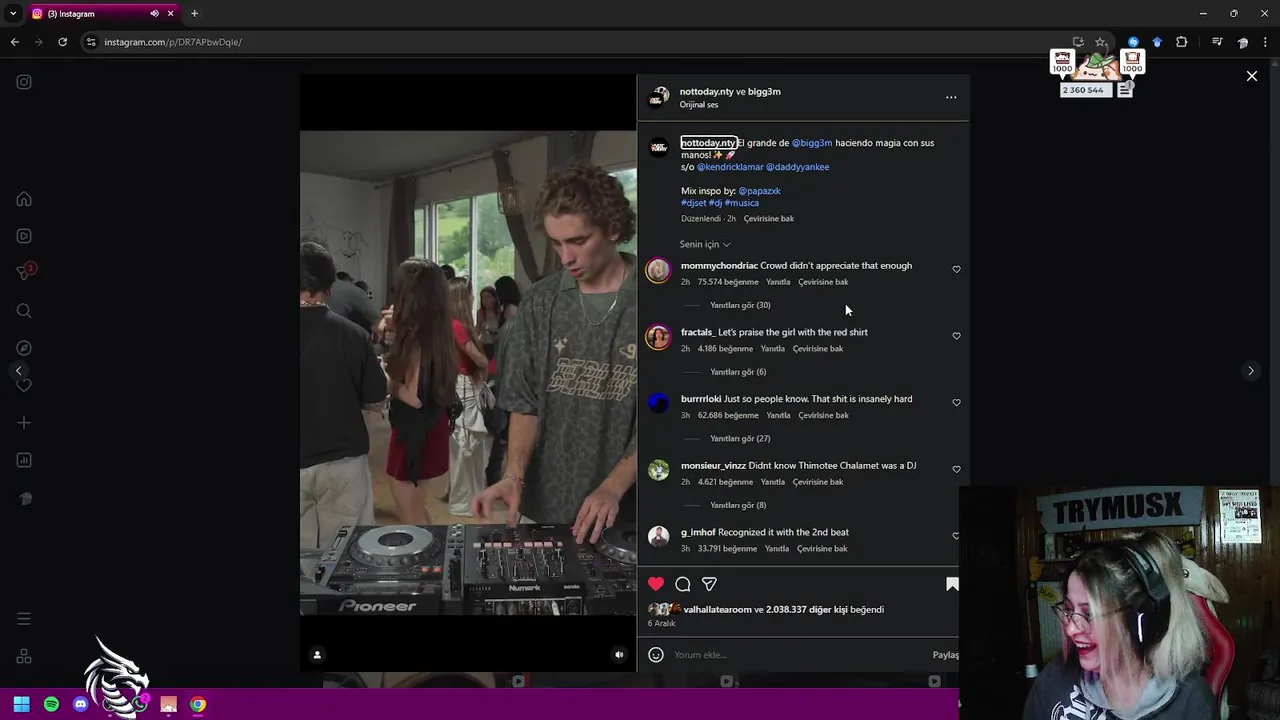Click the Create plus icon

pyautogui.click(x=24, y=423)
